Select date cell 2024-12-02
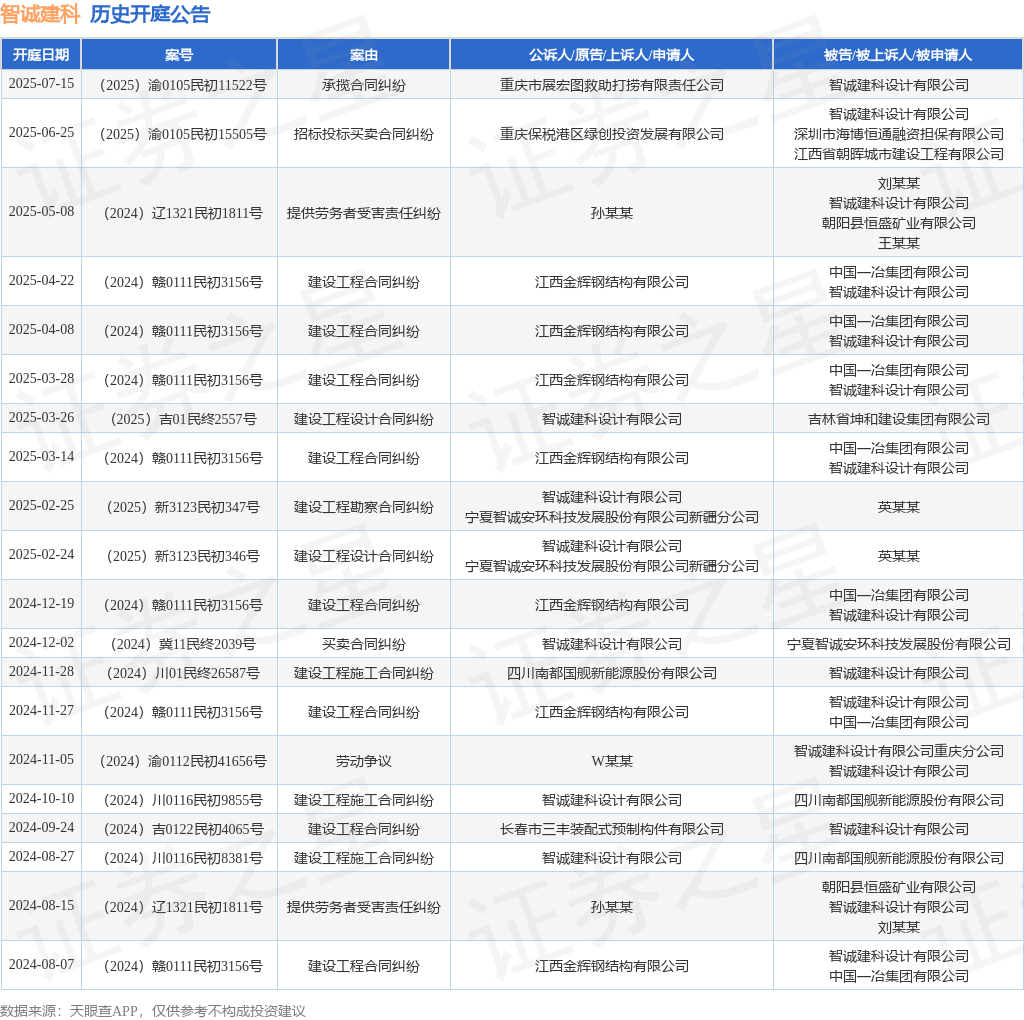Screen dimensions: 1024x1020 coord(41,643)
